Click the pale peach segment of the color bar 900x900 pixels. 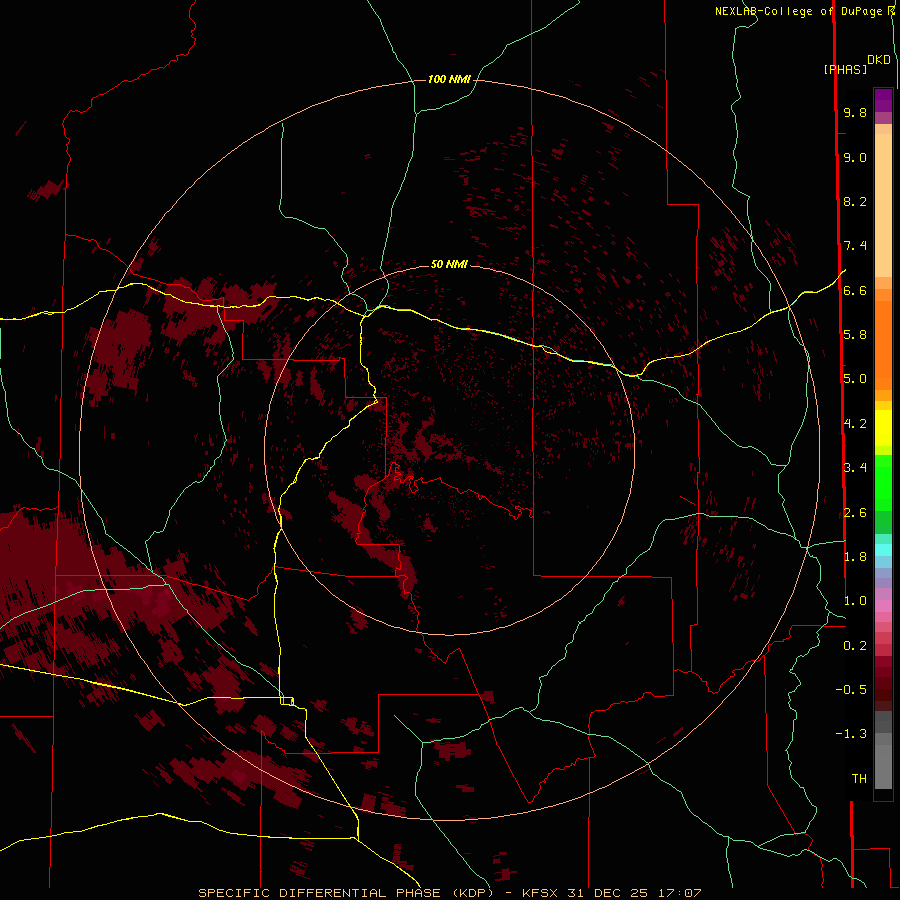[883, 207]
